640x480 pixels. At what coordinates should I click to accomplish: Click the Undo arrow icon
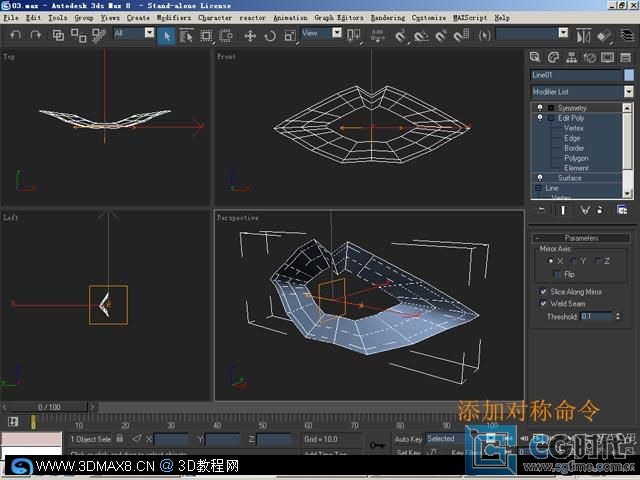coord(15,35)
